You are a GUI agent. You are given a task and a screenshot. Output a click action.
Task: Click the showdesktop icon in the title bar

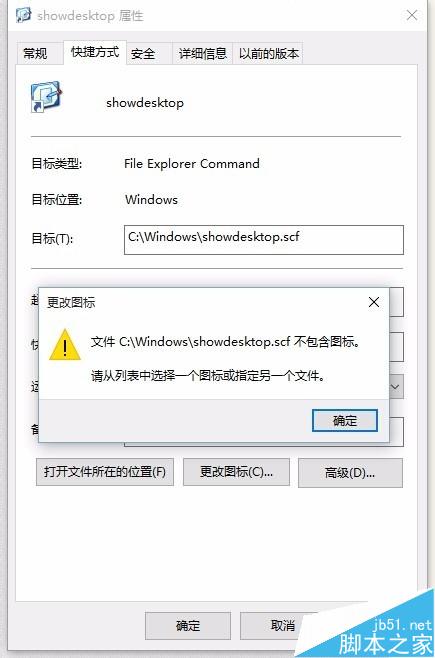click(x=23, y=15)
